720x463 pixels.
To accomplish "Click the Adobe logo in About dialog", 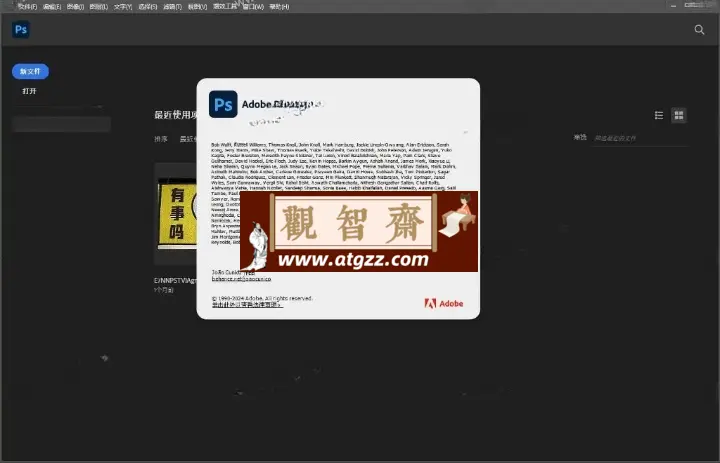I will [444, 303].
